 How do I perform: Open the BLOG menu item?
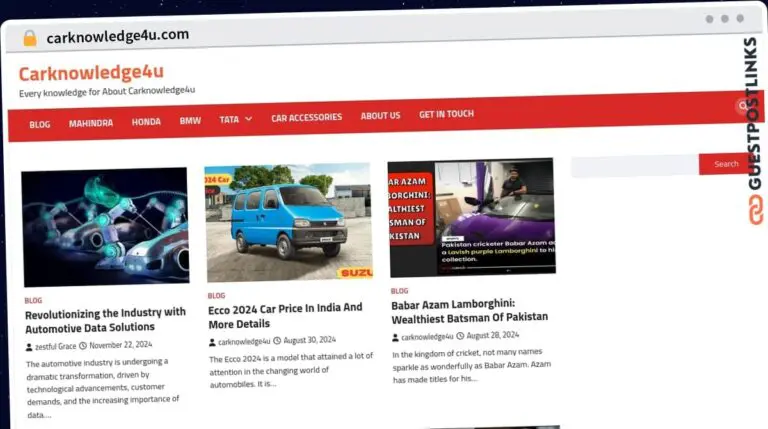click(x=40, y=124)
